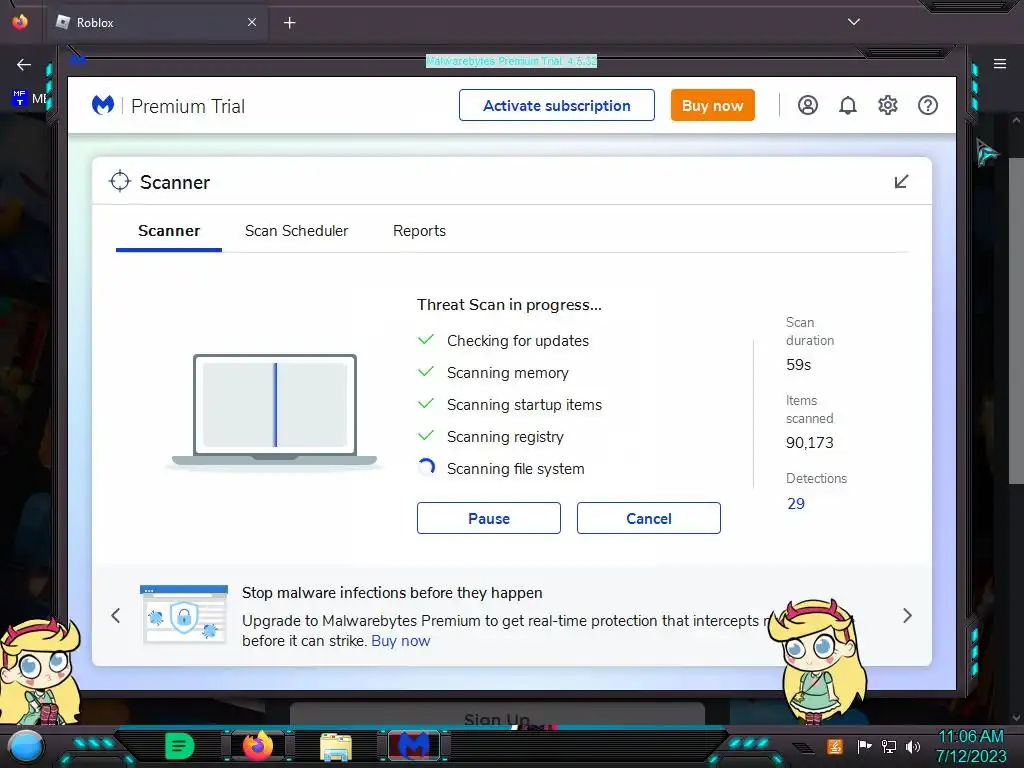
Task: Follow the Buy now link in the promo banner
Action: pyautogui.click(x=400, y=641)
